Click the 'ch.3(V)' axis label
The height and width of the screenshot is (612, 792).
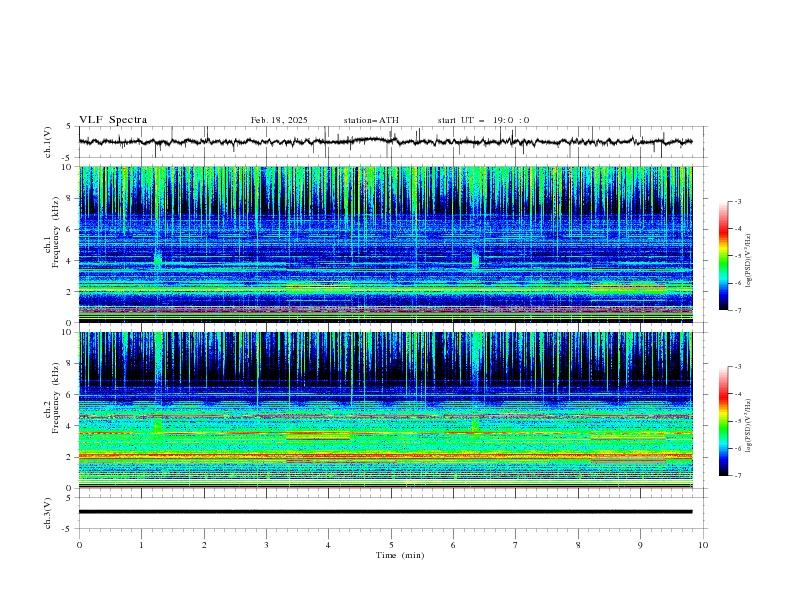(x=48, y=513)
